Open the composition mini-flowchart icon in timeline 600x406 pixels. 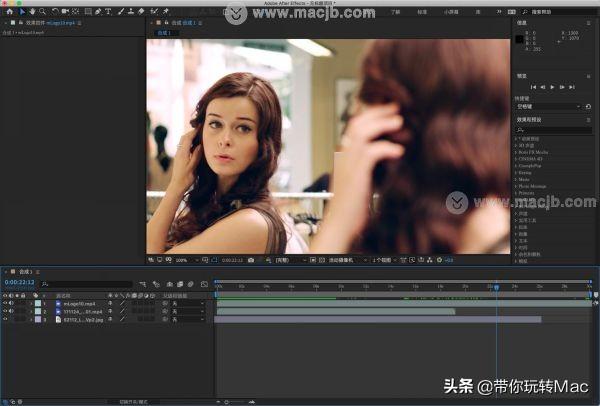pyautogui.click(x=143, y=284)
